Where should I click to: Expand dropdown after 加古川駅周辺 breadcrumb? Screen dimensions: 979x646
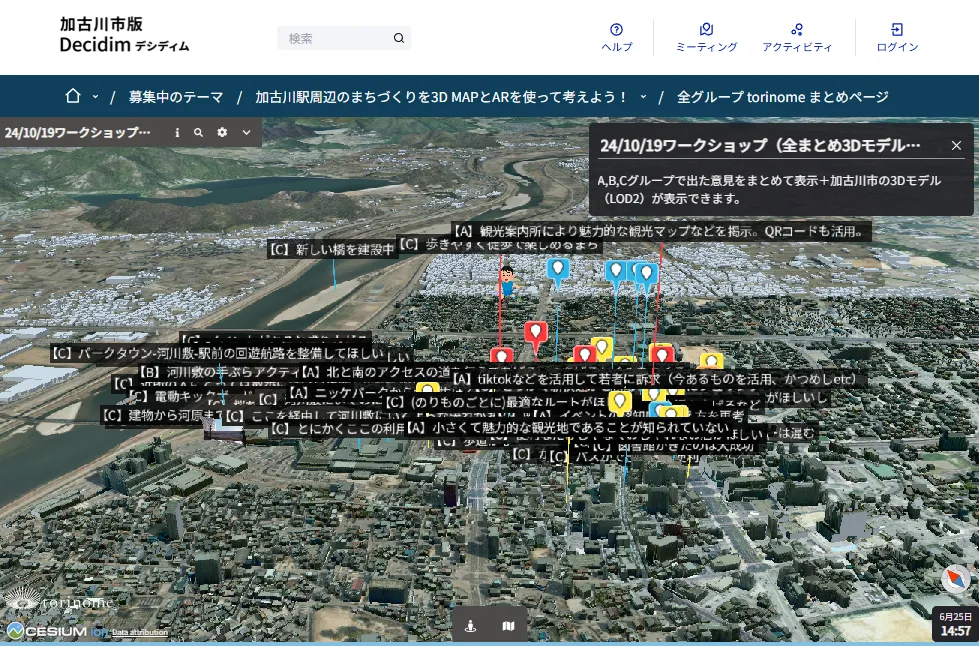tap(643, 97)
